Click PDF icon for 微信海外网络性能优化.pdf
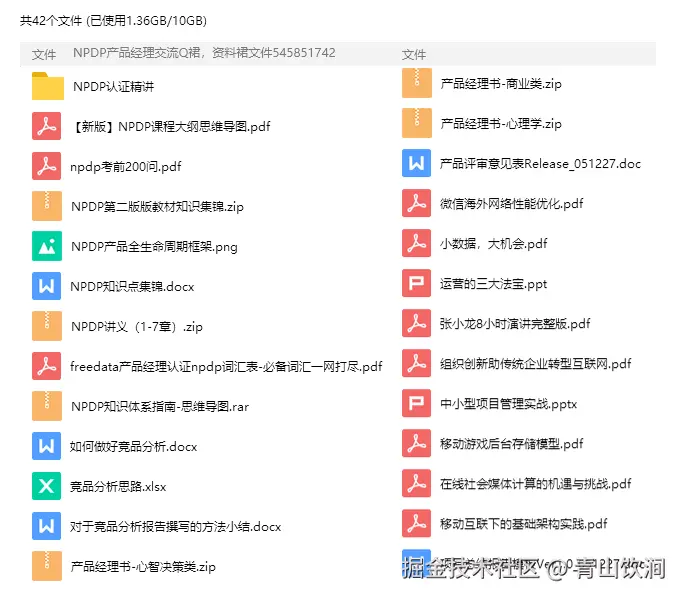Screen dimensions: 684x599 [x=417, y=203]
